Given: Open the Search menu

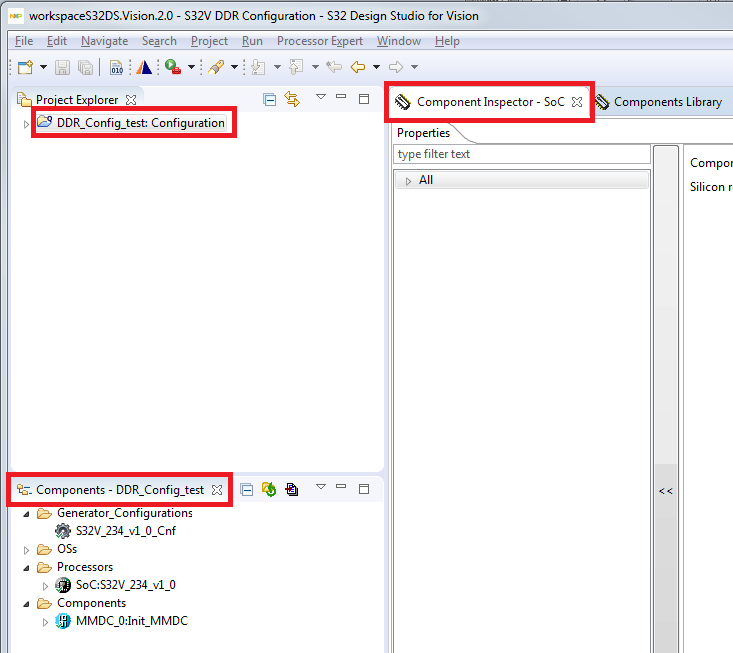Looking at the screenshot, I should point(159,41).
